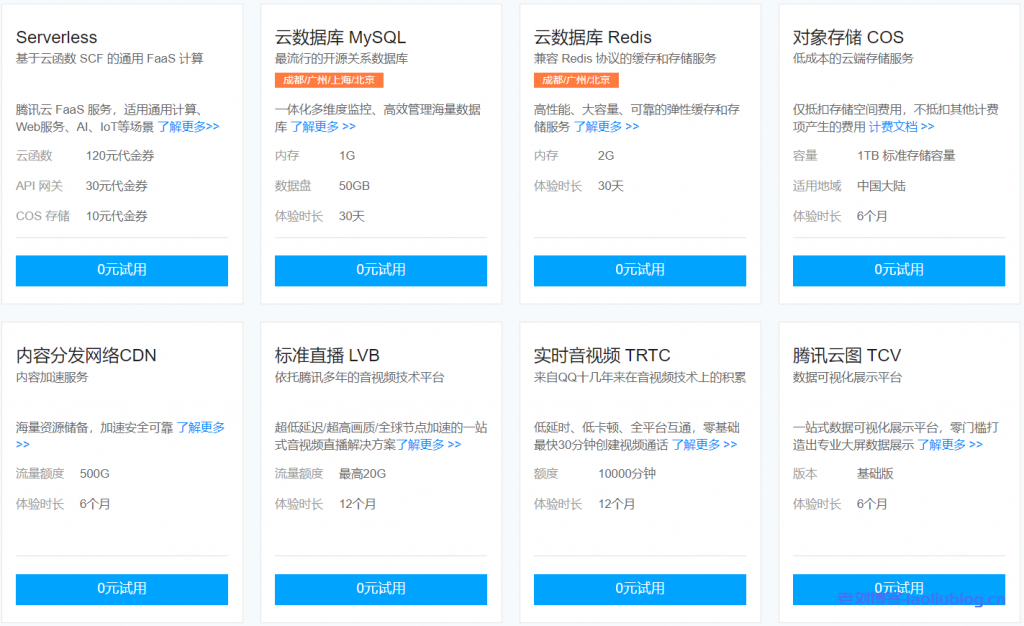Click 了解更多 in the CDN card
Image resolution: width=1024 pixels, height=626 pixels.
tap(201, 427)
